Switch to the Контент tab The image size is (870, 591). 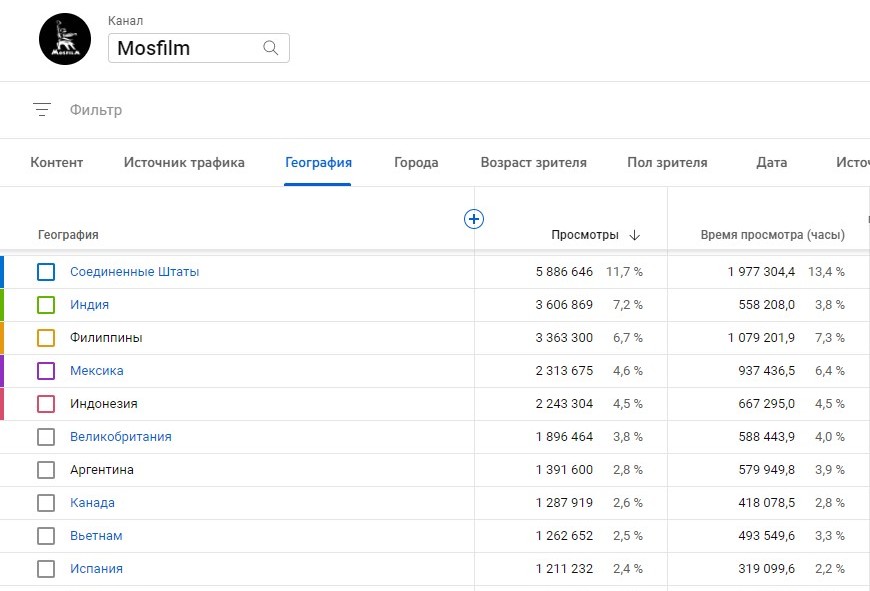57,162
